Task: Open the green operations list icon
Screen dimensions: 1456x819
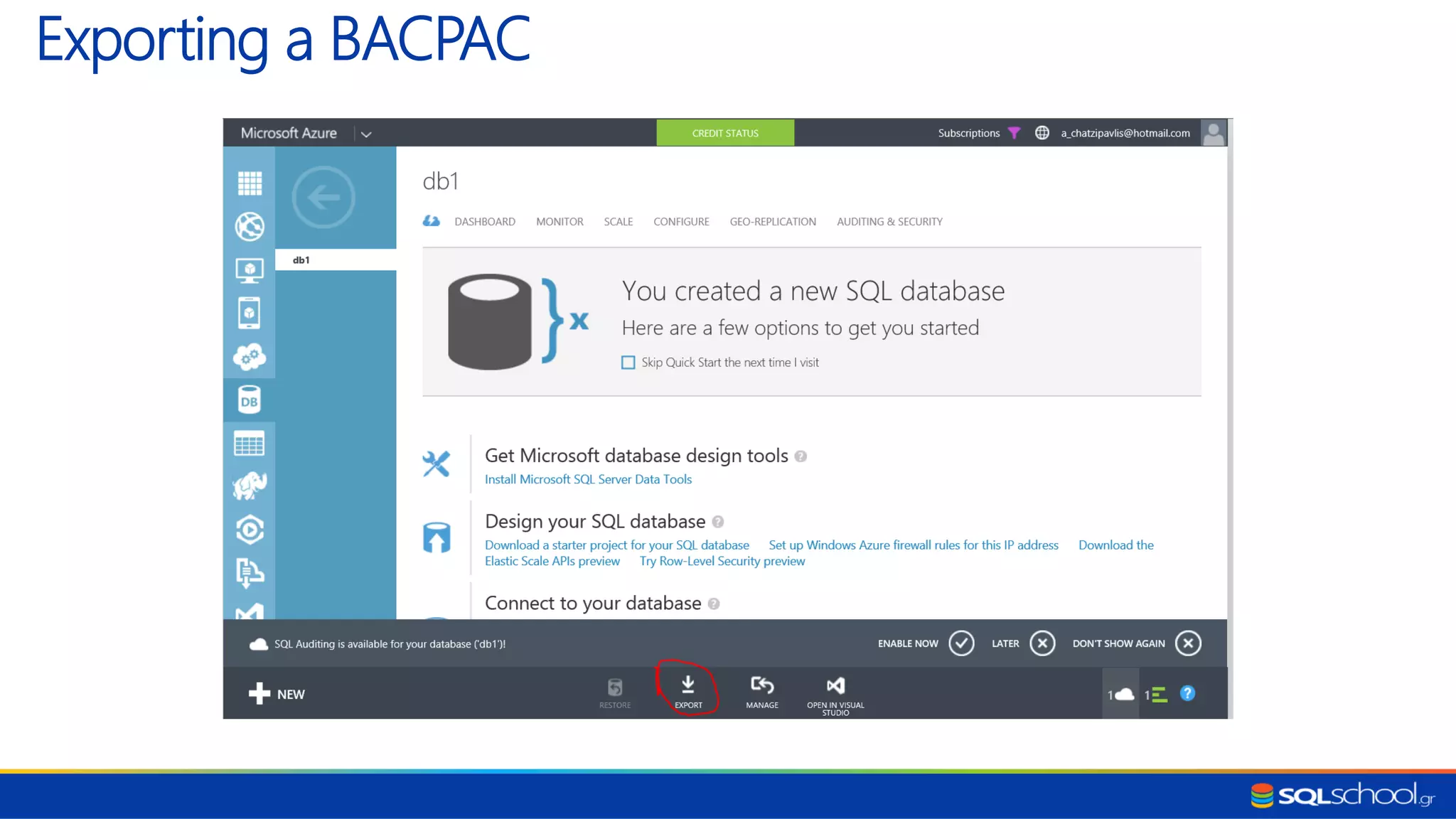Action: 1156,695
